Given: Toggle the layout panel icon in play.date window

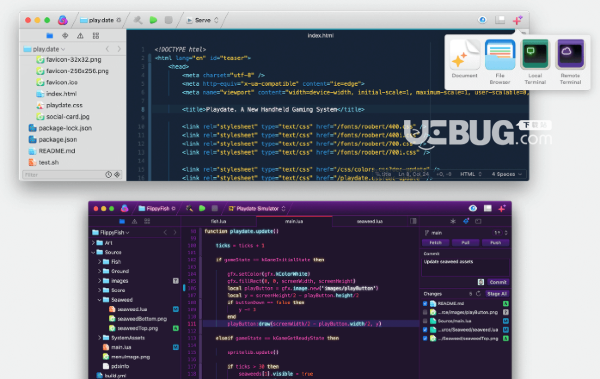Looking at the screenshot, I should (500, 20).
